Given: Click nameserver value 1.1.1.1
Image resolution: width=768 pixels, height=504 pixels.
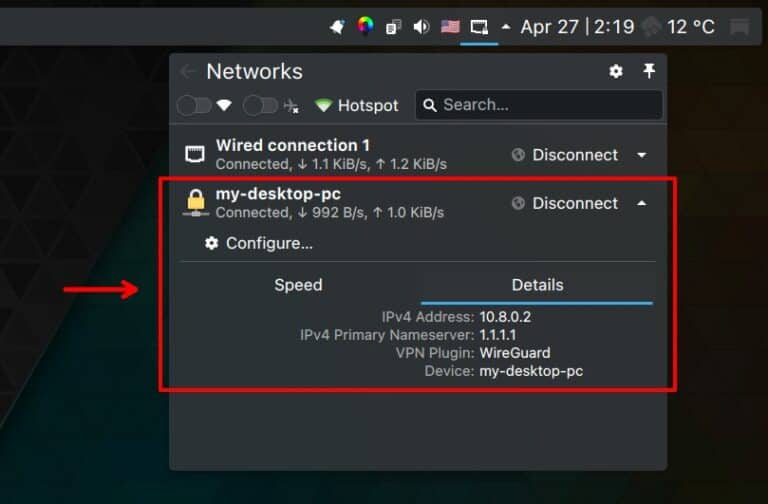Looking at the screenshot, I should pos(498,335).
